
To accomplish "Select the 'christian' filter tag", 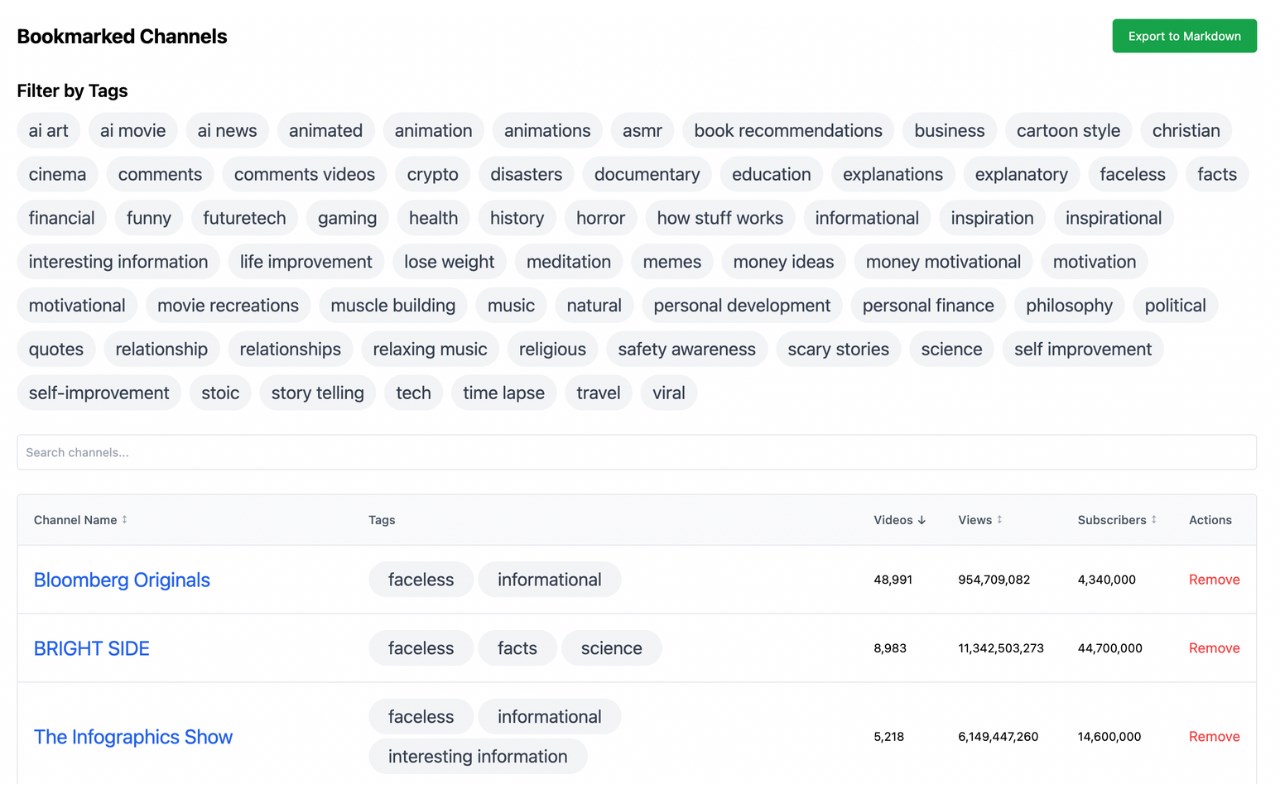I will tap(1186, 131).
